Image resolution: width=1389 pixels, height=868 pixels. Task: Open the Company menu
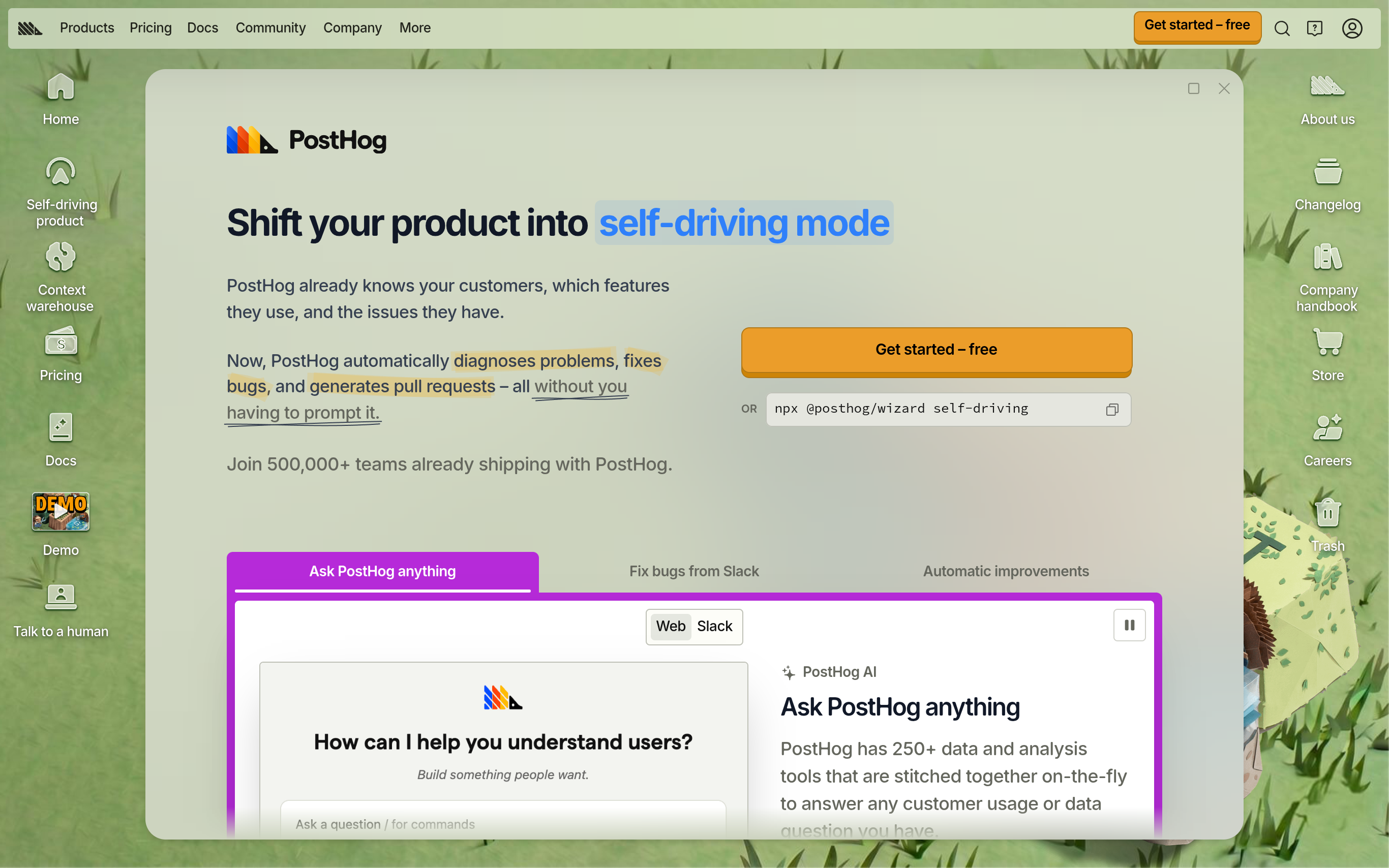352,27
